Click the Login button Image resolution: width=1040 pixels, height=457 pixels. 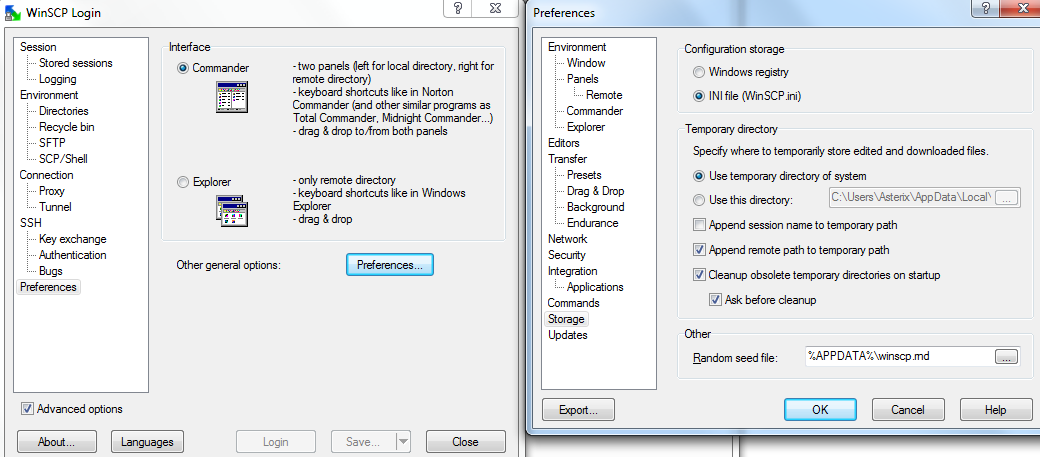[275, 442]
